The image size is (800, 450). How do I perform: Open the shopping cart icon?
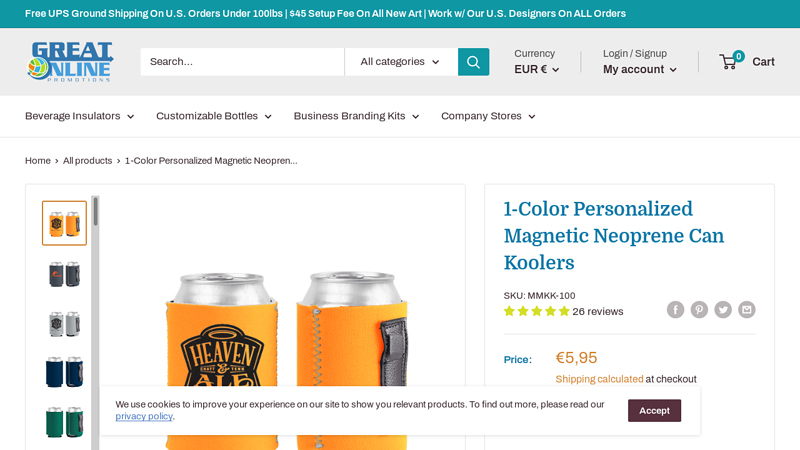click(729, 62)
